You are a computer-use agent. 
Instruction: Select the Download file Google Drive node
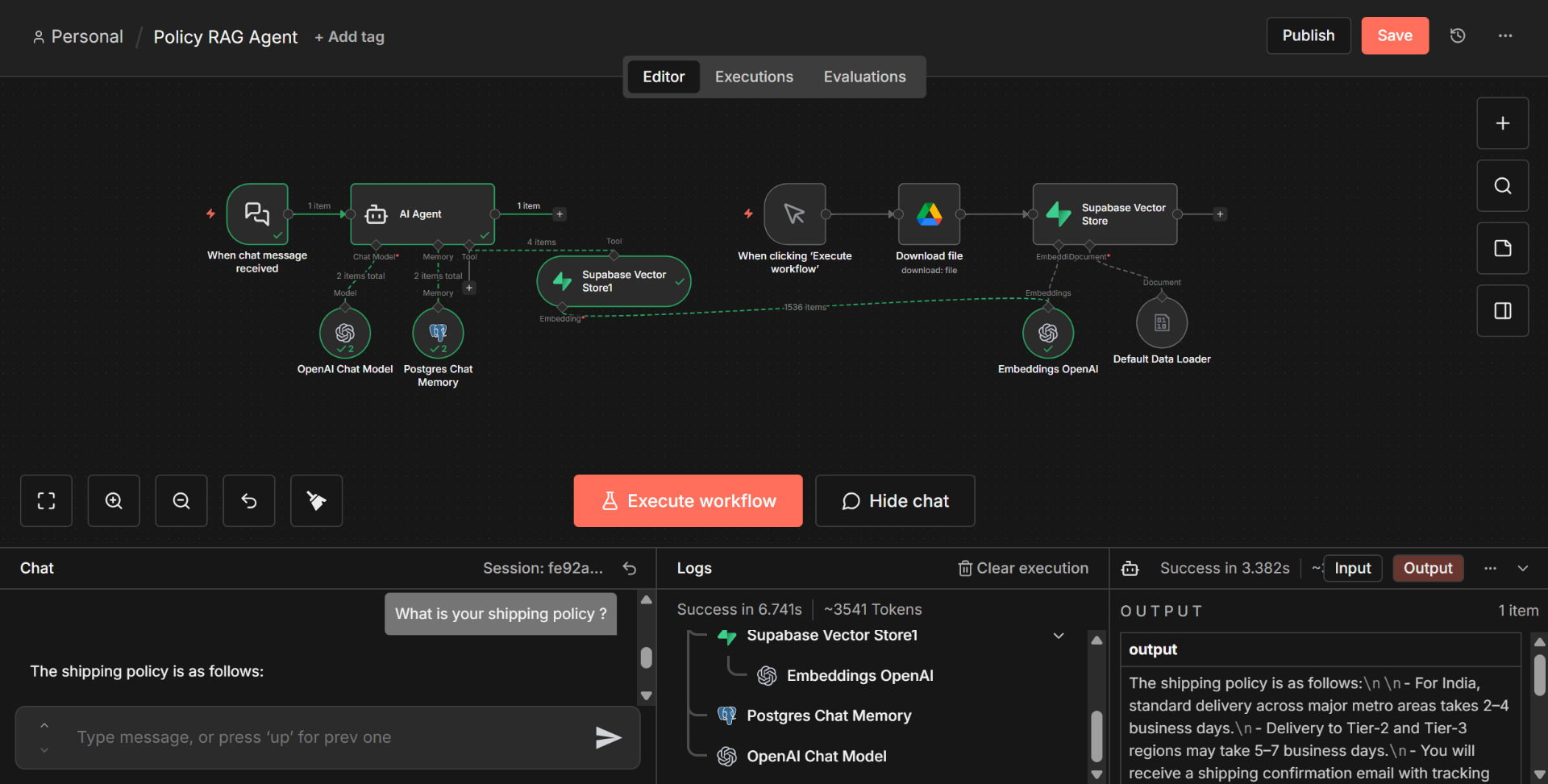(x=929, y=214)
